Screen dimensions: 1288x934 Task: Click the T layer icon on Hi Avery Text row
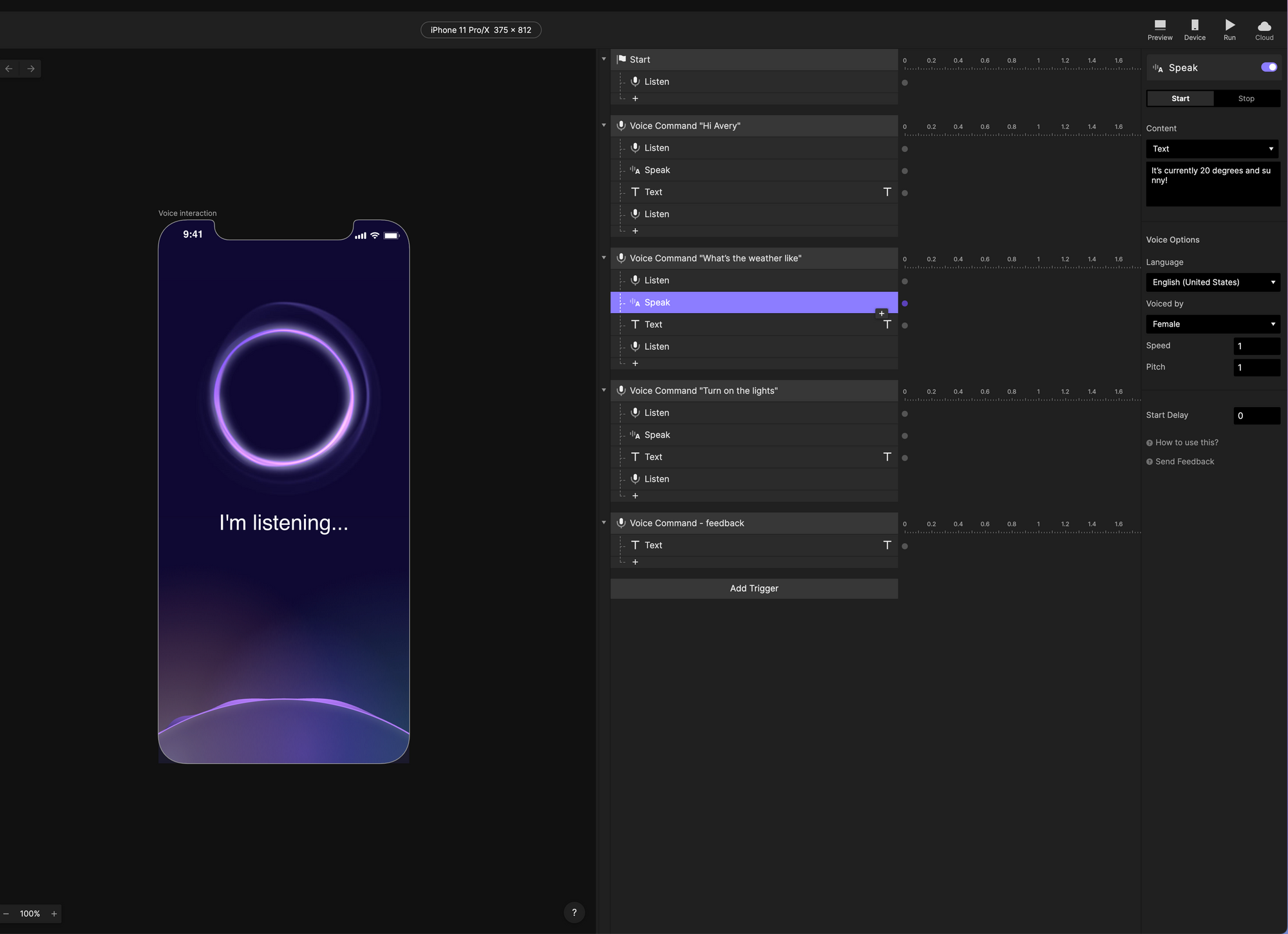pos(887,192)
